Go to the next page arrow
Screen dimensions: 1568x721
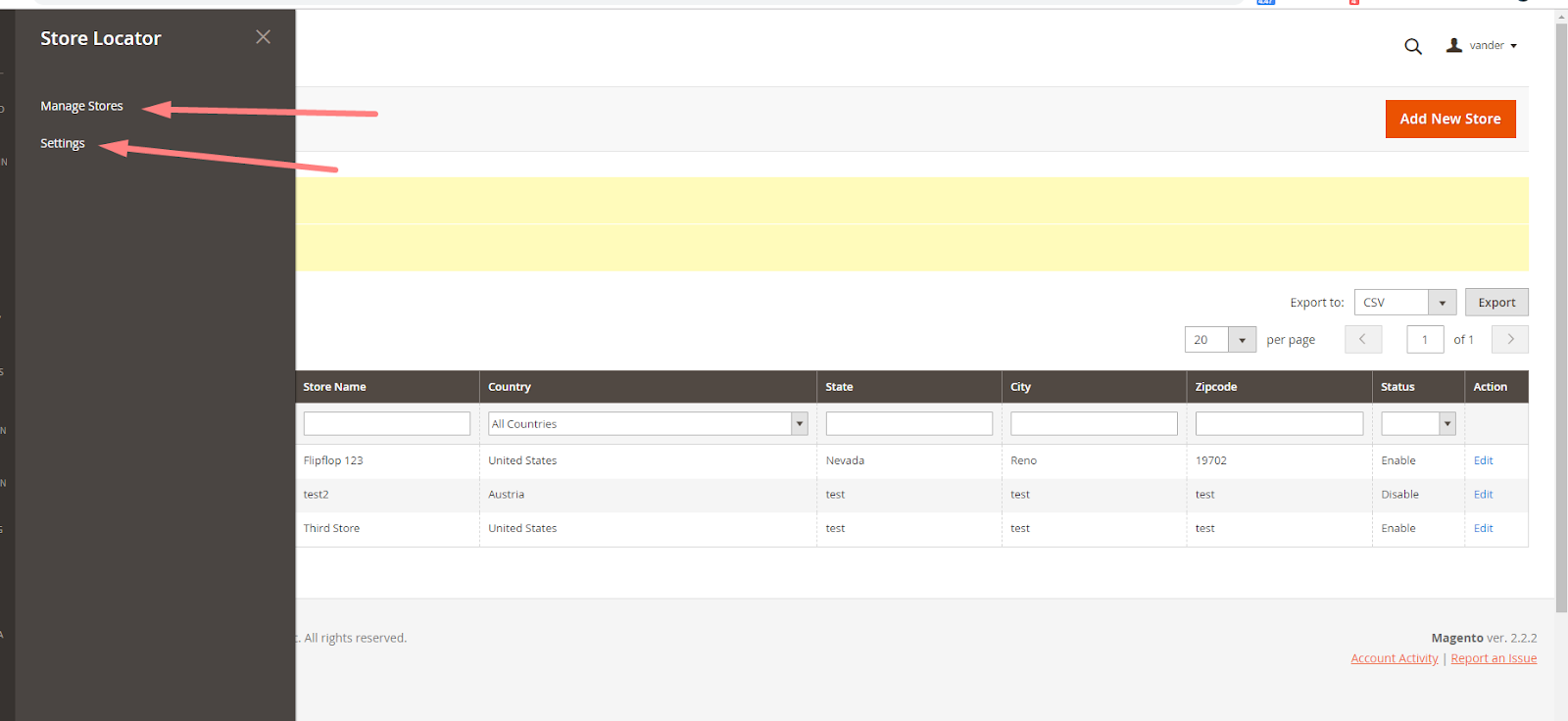click(x=1510, y=339)
